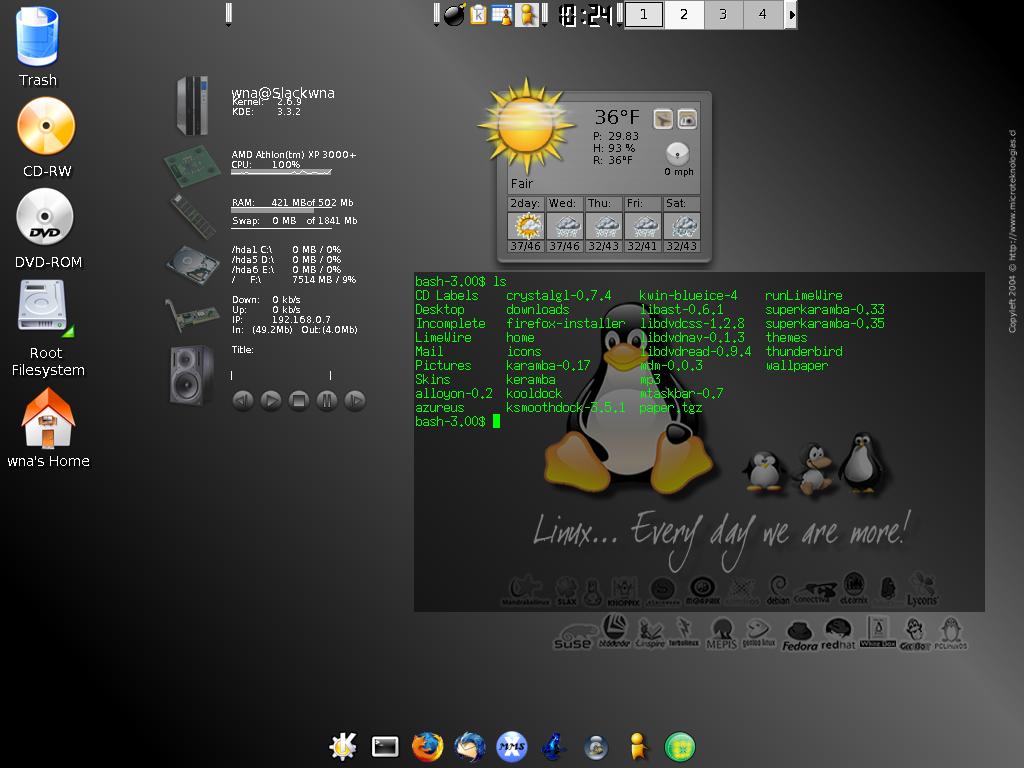The height and width of the screenshot is (768, 1024).
Task: Click the panel handle left of the bomb icon
Action: tap(436, 14)
